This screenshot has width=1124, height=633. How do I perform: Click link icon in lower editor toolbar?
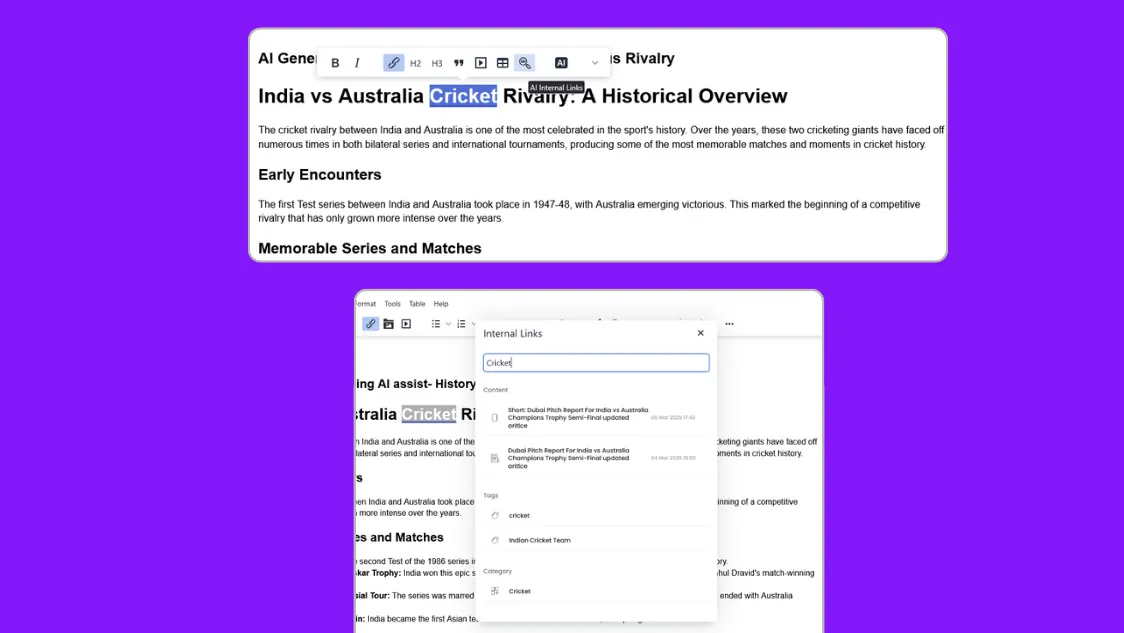coord(371,324)
